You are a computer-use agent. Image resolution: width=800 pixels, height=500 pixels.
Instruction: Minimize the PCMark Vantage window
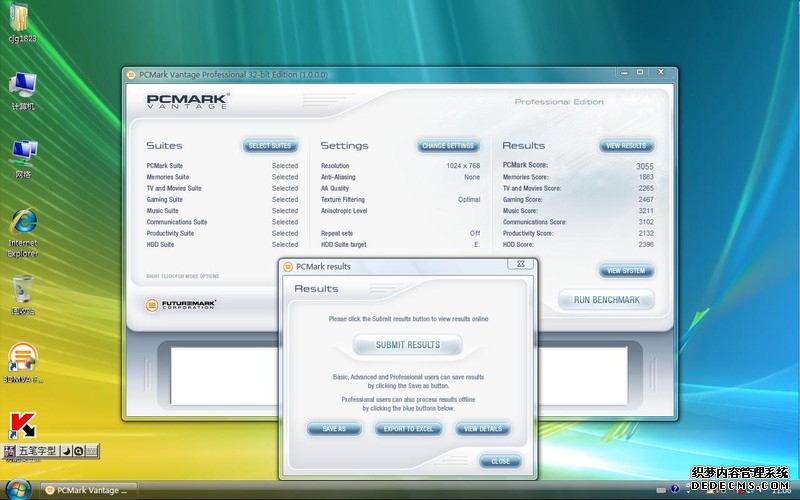tap(624, 72)
